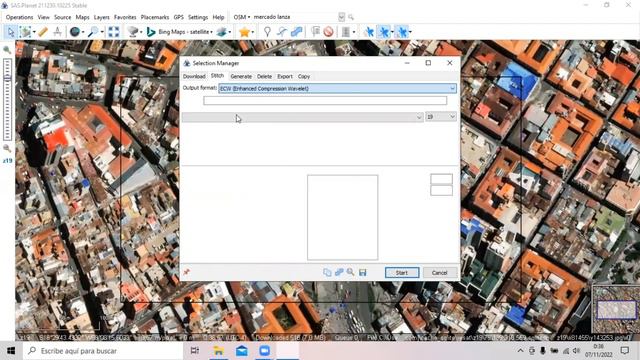Image resolution: width=640 pixels, height=360 pixels.
Task: Click the search magnifier next to search box
Action: 351,17
